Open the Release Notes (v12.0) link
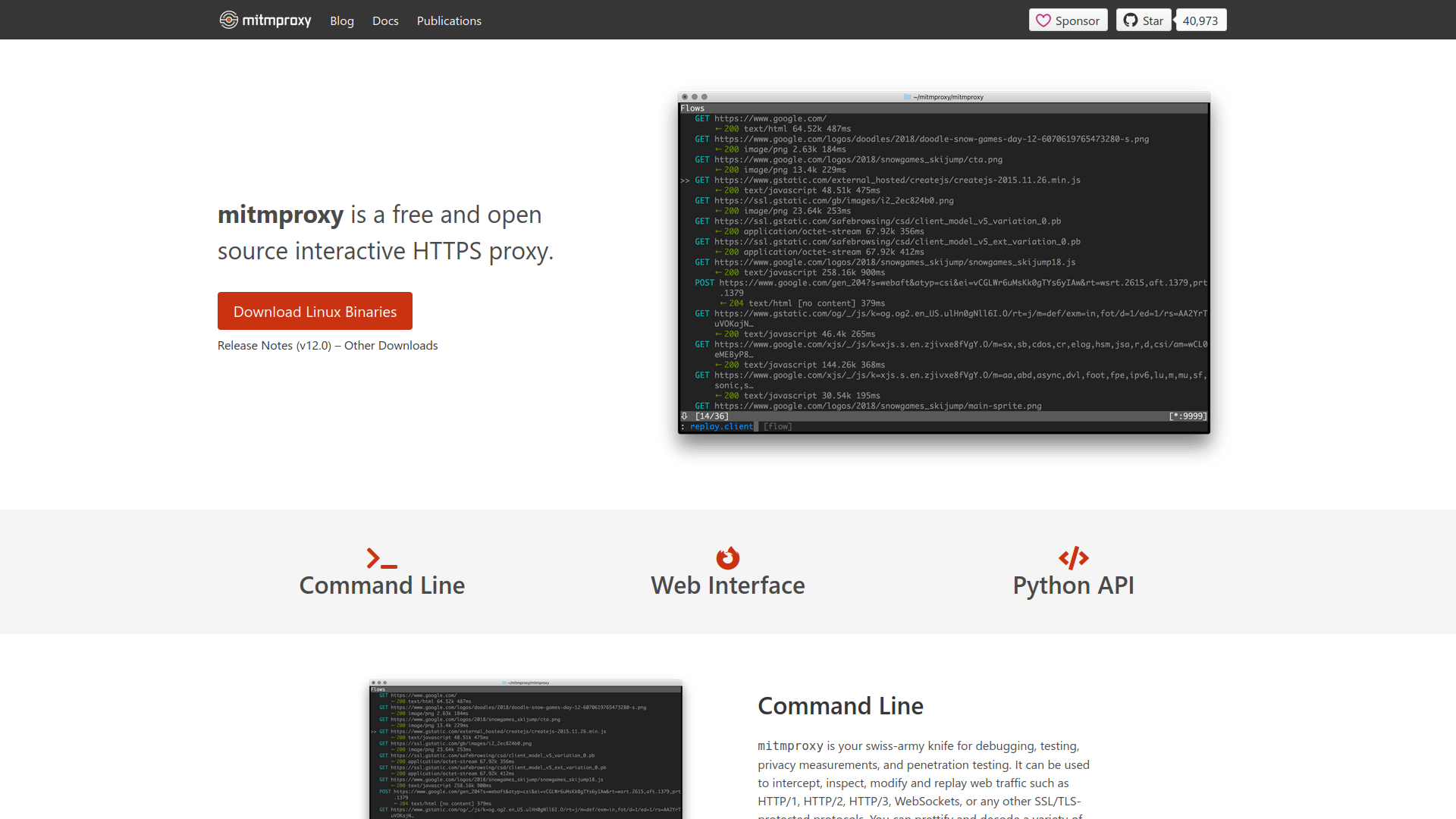The width and height of the screenshot is (1456, 819). point(275,345)
